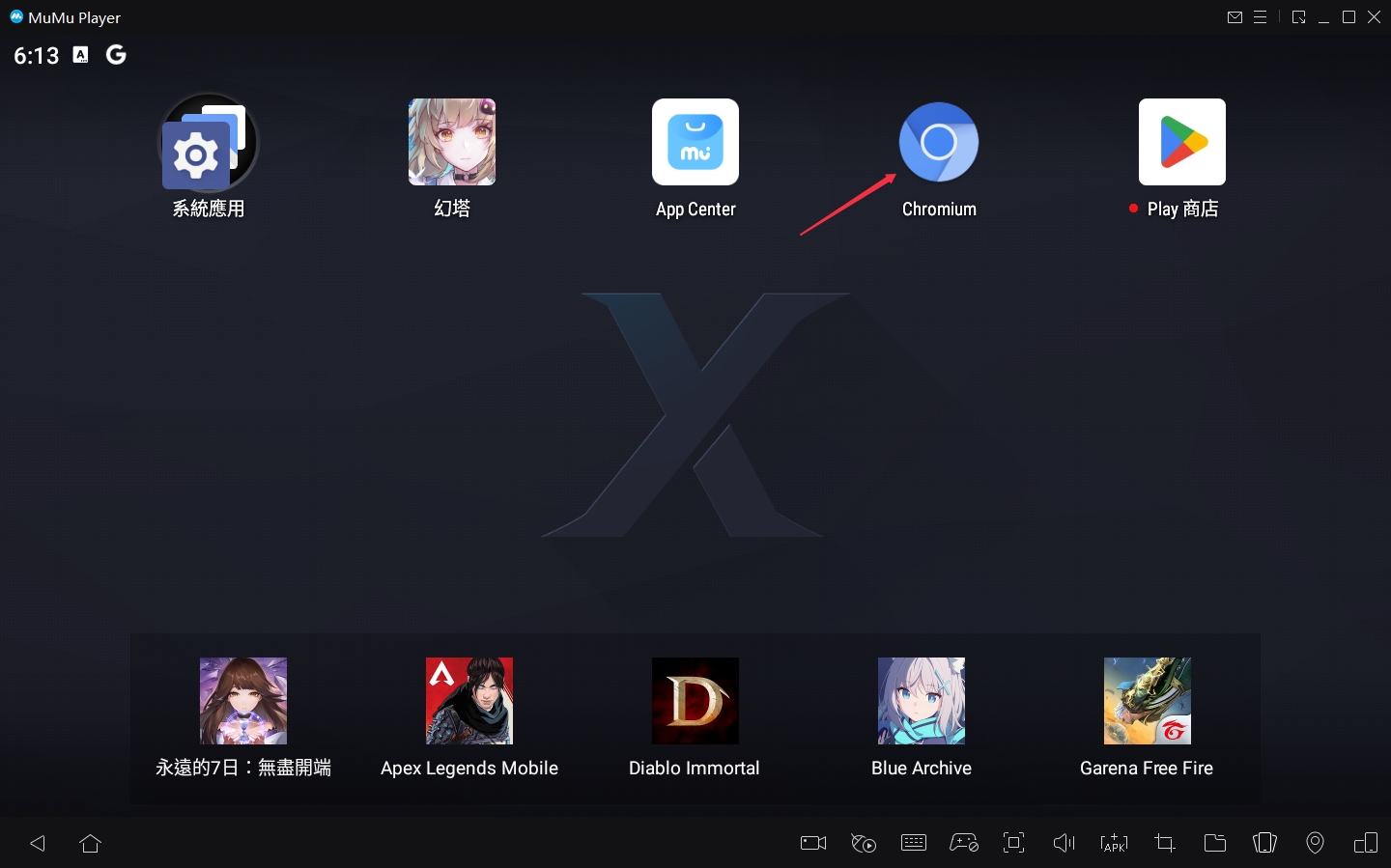
Task: Rotate the emulator screen
Action: tap(1265, 843)
